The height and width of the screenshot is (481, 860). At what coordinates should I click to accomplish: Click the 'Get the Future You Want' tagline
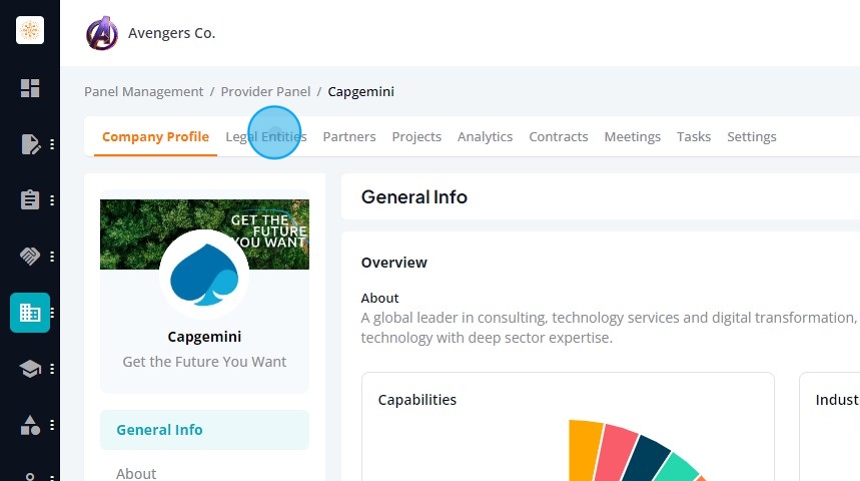204,362
